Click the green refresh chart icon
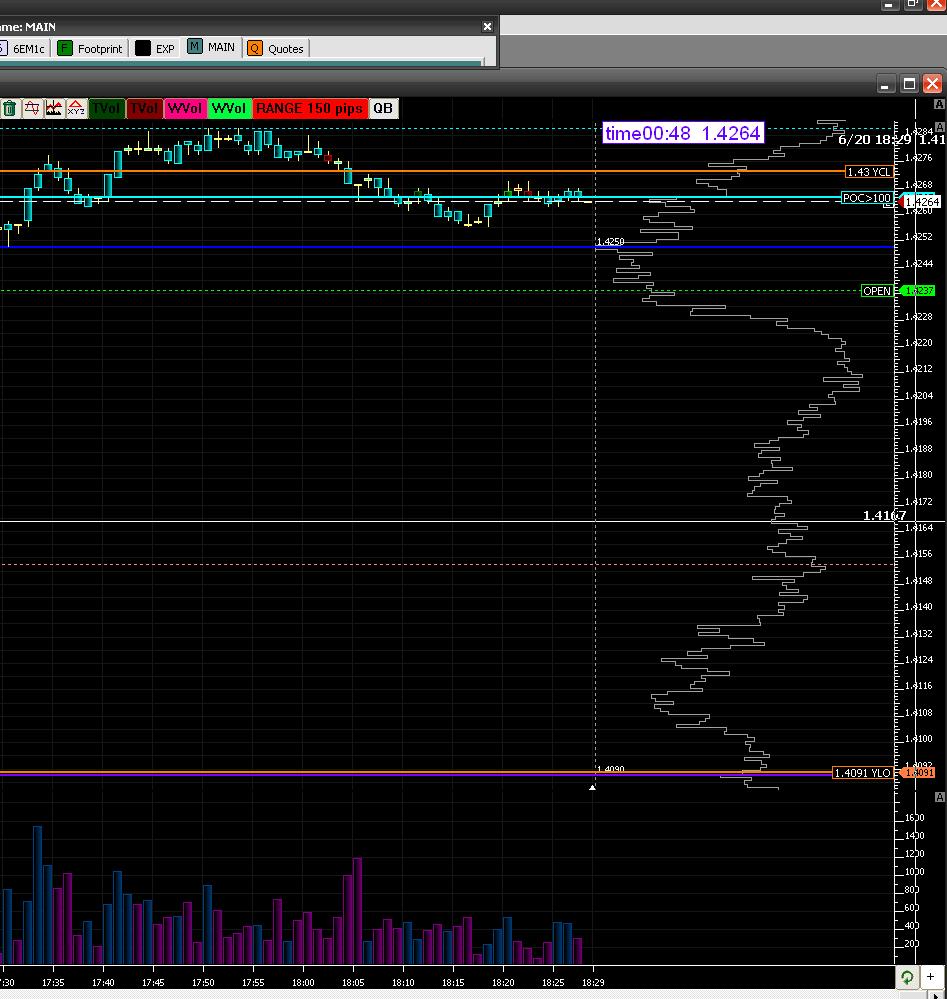The width and height of the screenshot is (947, 999). [906, 977]
